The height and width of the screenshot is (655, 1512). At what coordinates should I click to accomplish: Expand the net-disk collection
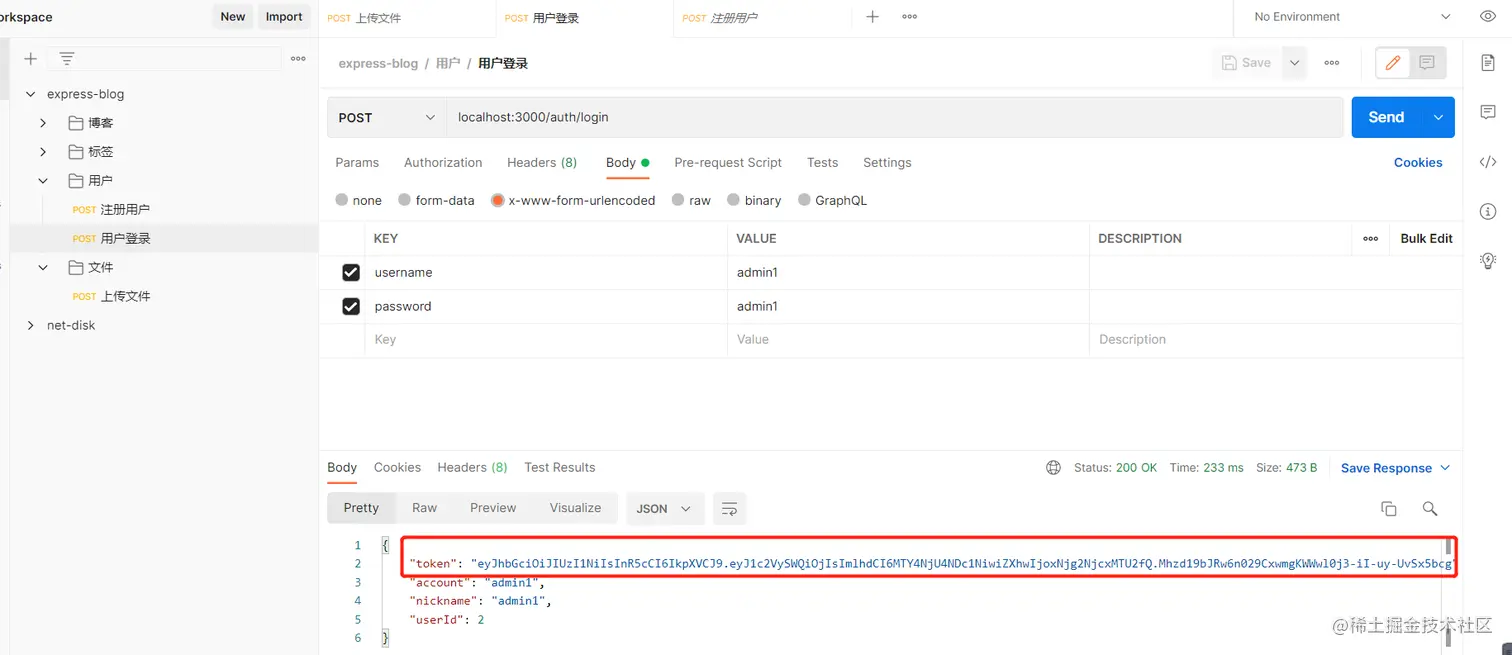tap(30, 325)
